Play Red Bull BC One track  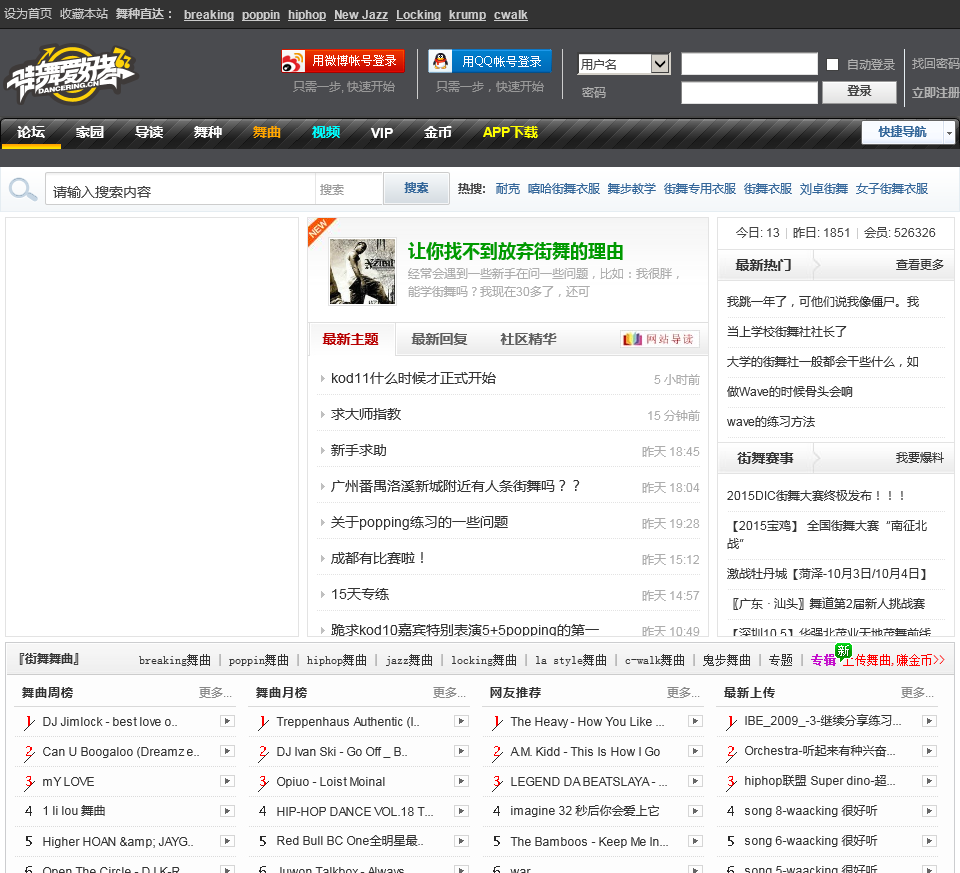point(462,841)
